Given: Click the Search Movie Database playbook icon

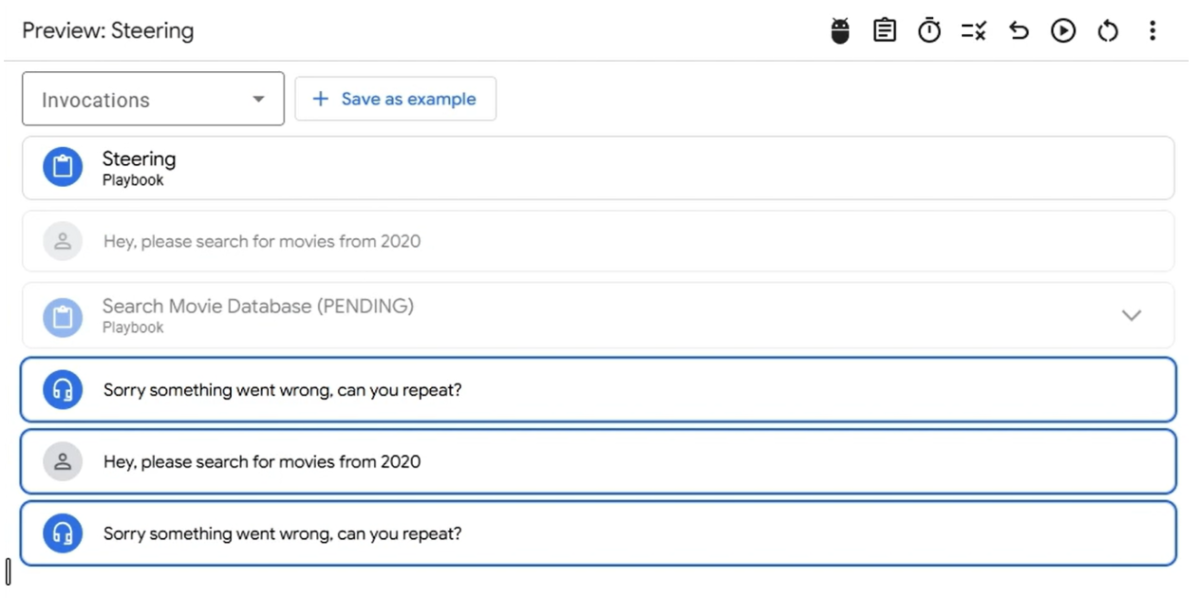Looking at the screenshot, I should (62, 316).
